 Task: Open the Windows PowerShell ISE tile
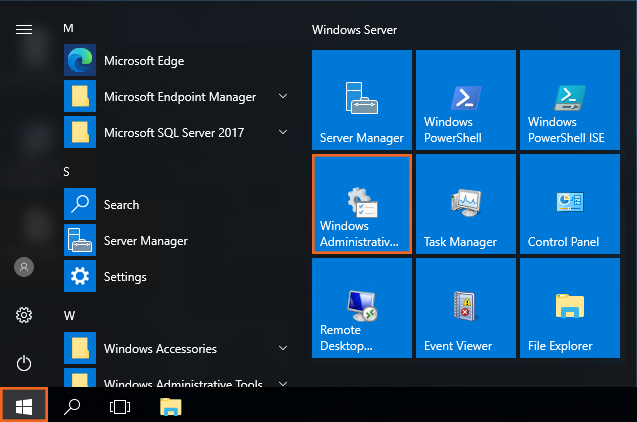point(569,100)
